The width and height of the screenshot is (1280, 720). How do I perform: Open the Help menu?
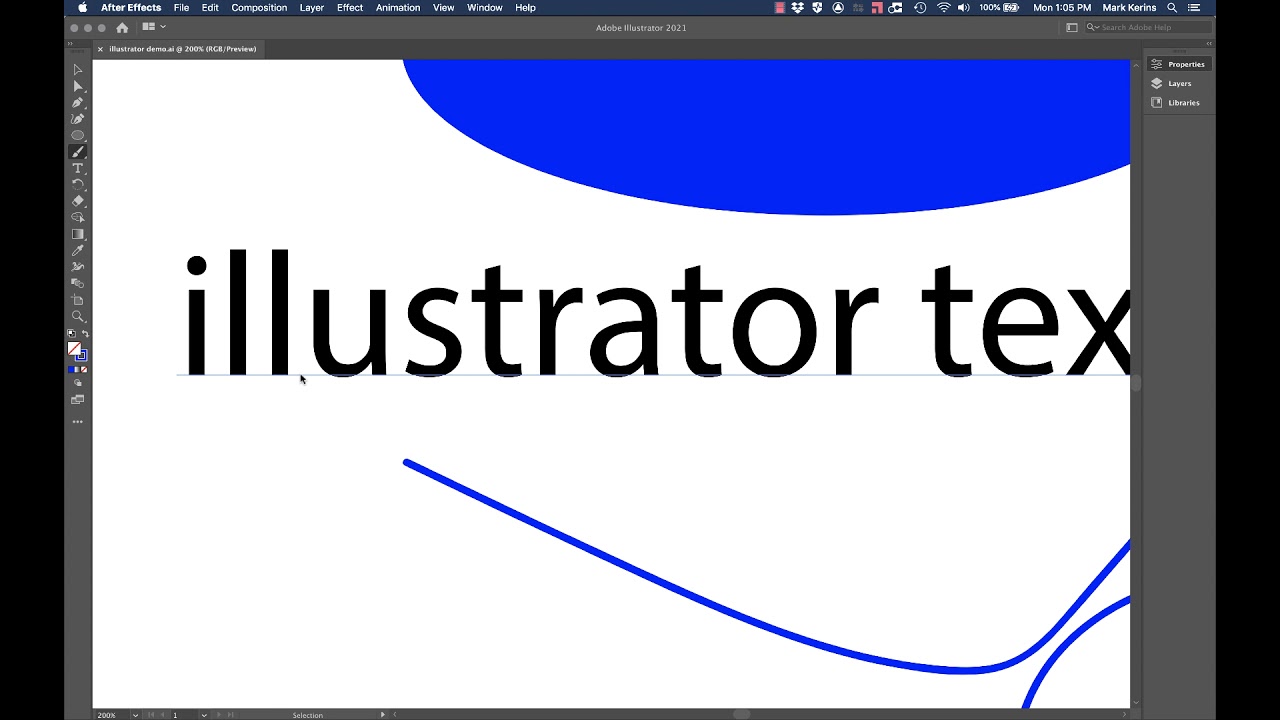(x=525, y=7)
